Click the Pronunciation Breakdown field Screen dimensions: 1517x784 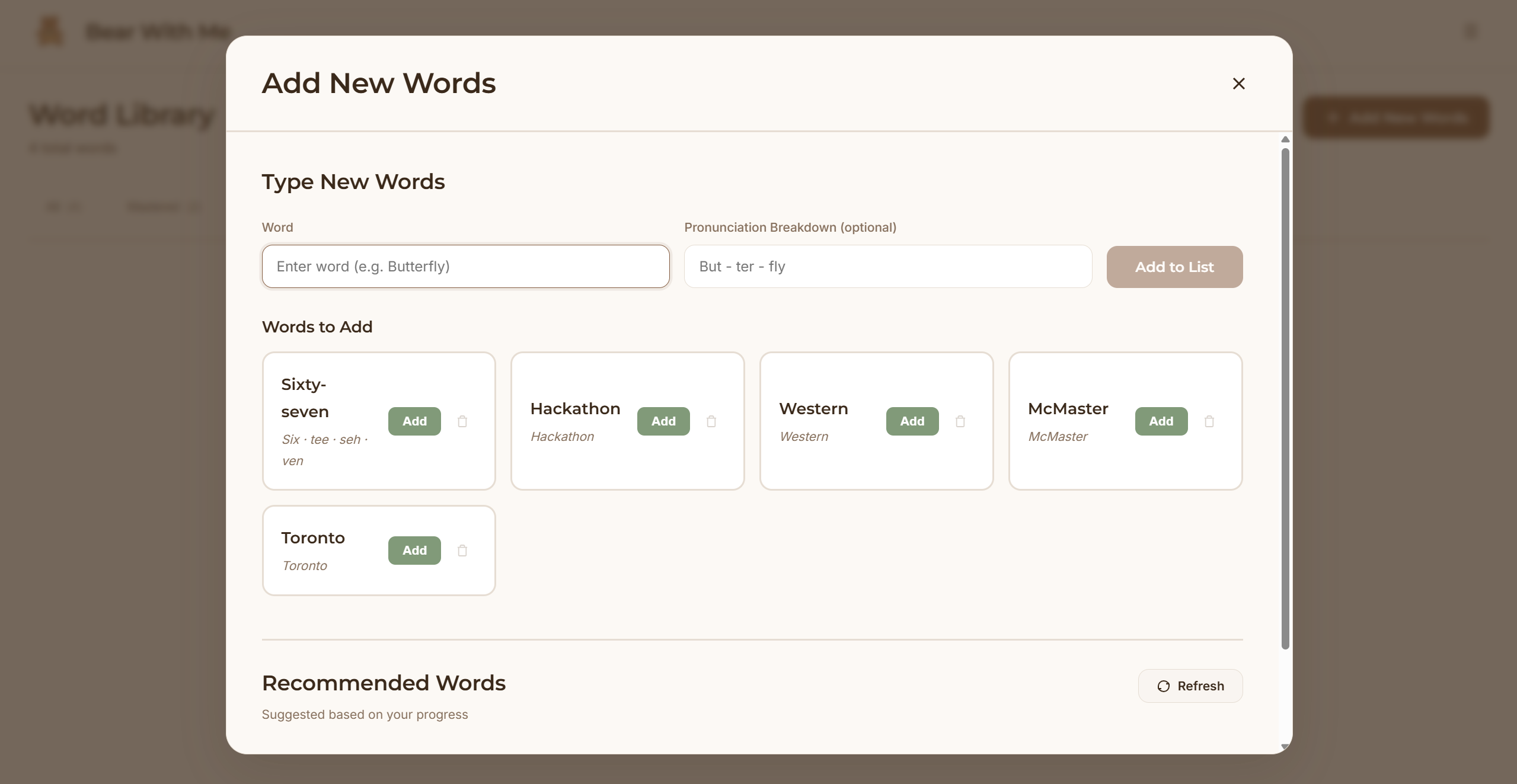(x=887, y=267)
